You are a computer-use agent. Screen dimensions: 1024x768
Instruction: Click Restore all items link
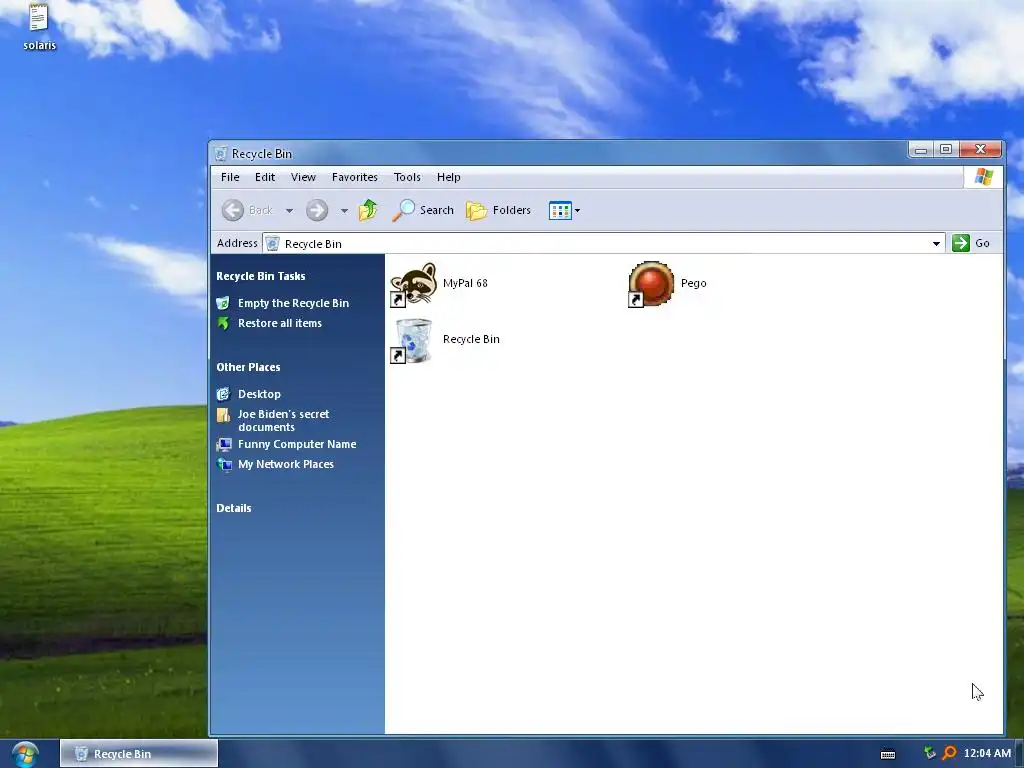(x=280, y=323)
